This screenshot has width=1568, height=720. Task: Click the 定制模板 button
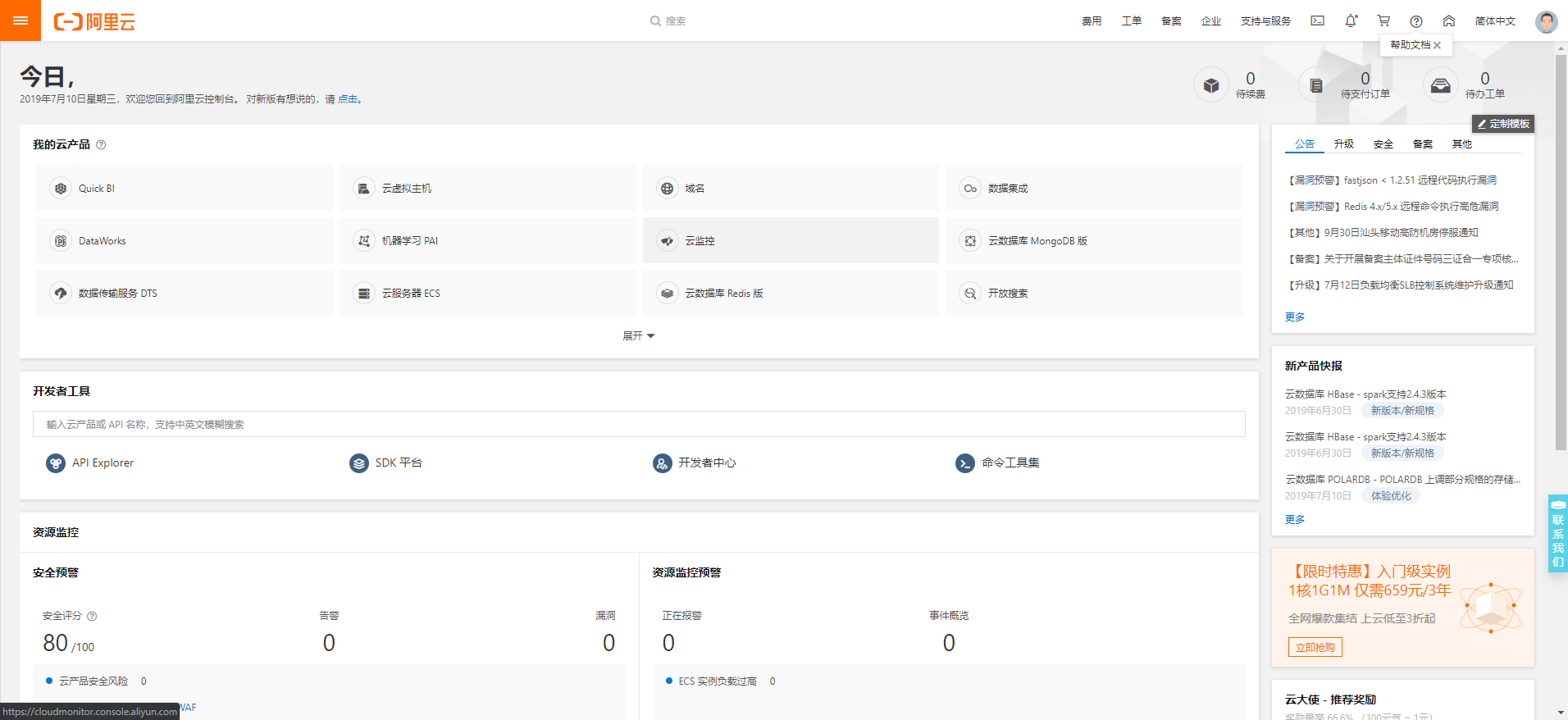click(x=1503, y=124)
